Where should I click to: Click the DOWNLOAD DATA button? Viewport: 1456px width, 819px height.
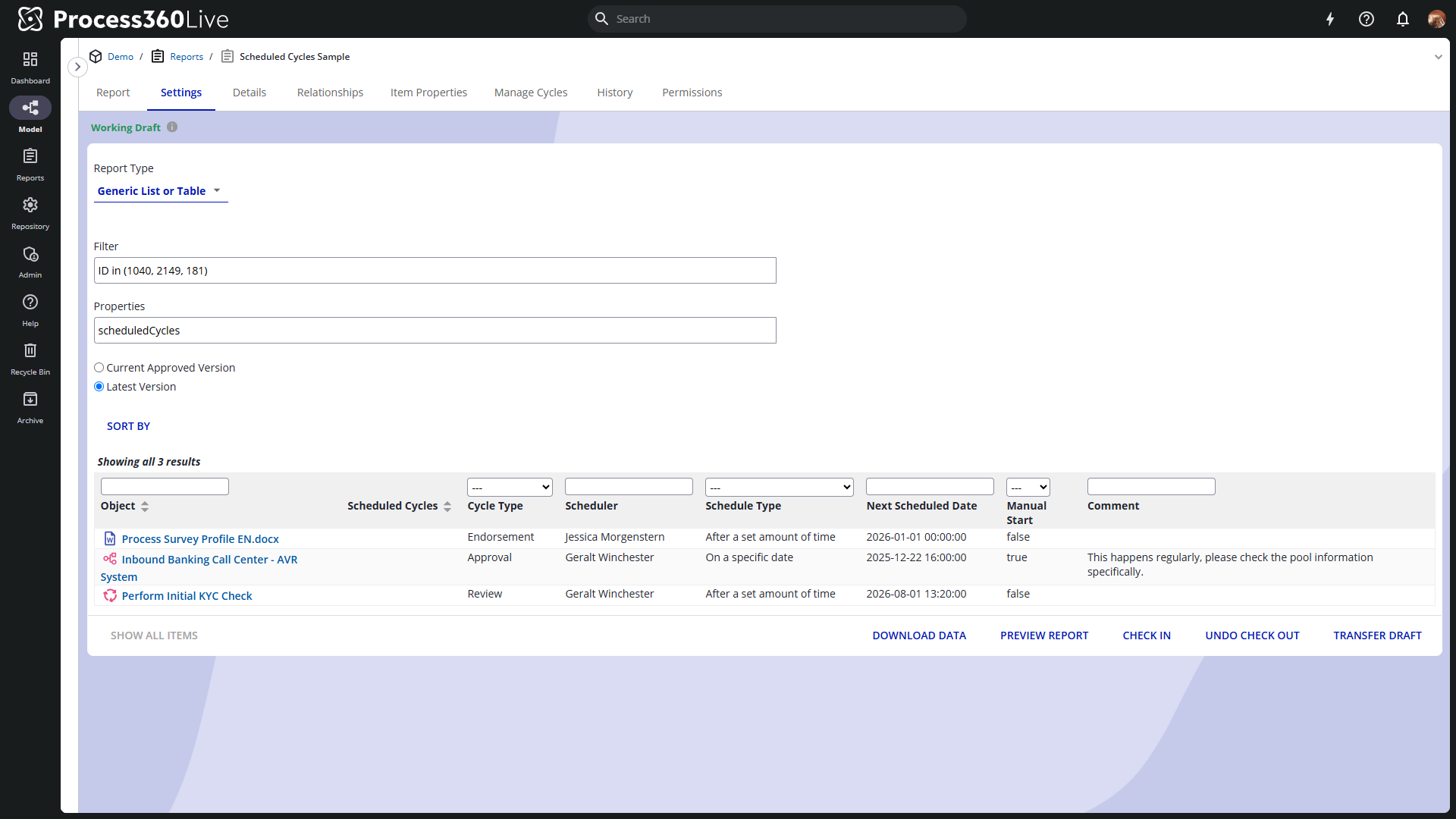click(919, 635)
